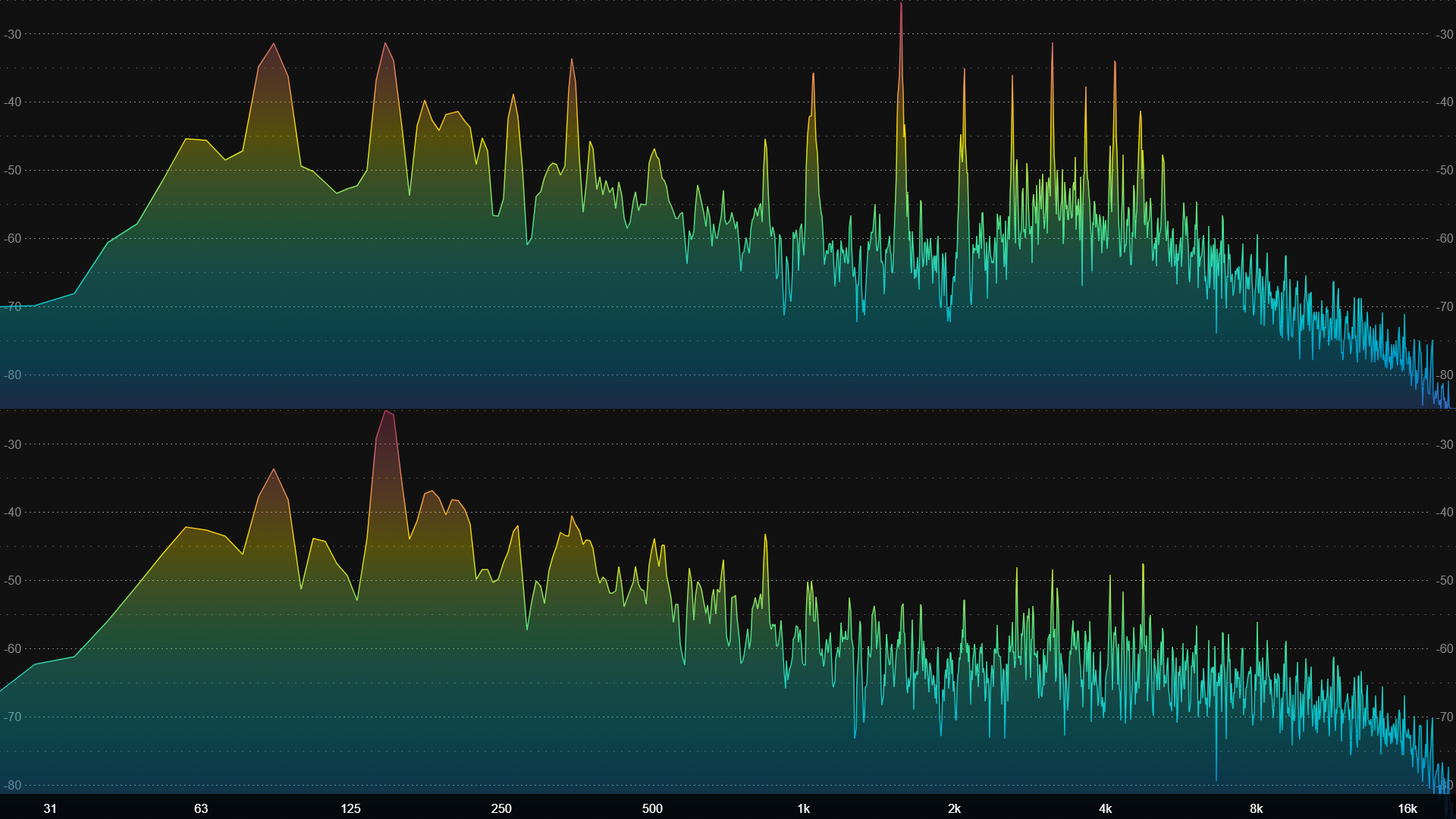This screenshot has width=1456, height=819.
Task: Click the 31 Hz frequency axis label
Action: pos(50,808)
